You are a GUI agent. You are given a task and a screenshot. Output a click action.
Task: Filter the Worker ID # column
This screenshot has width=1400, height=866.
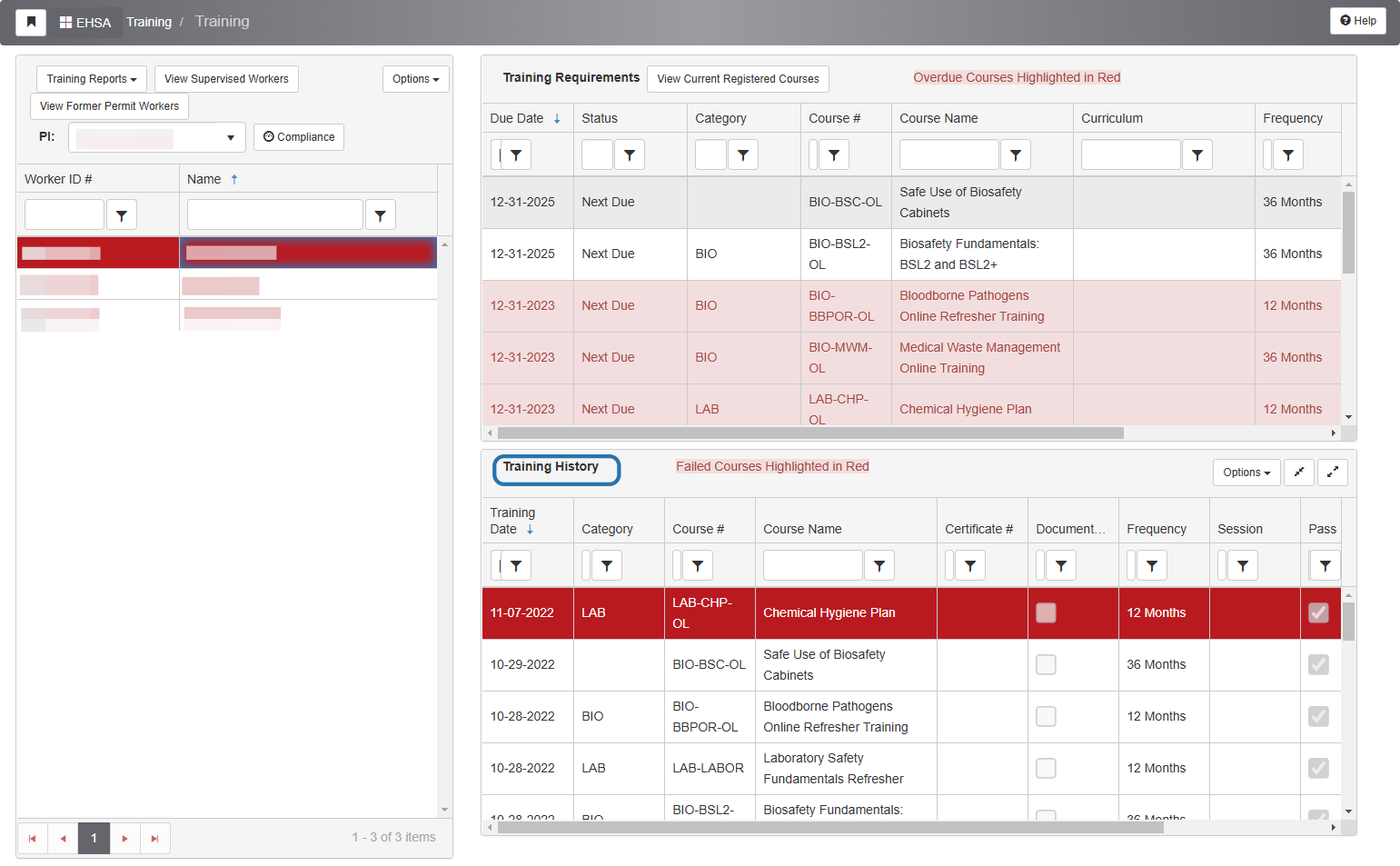pos(122,215)
